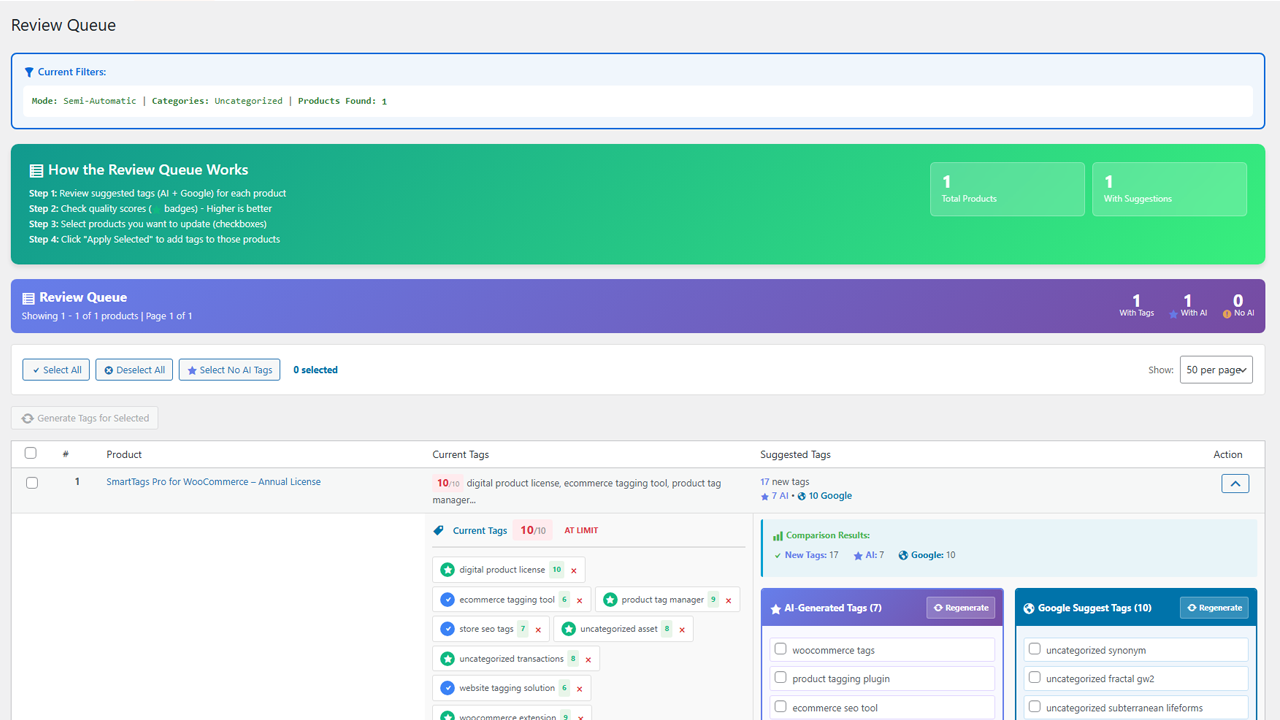Viewport: 1280px width, 720px height.
Task: Remove the "store seo tags" tag via its red x
Action: (538, 629)
